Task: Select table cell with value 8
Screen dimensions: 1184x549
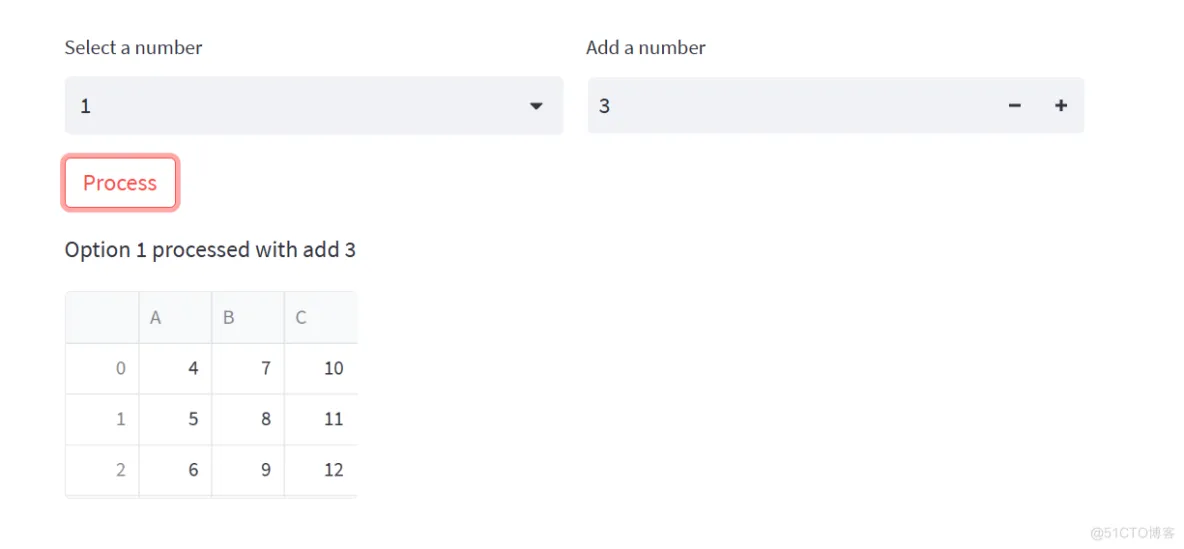Action: click(248, 419)
